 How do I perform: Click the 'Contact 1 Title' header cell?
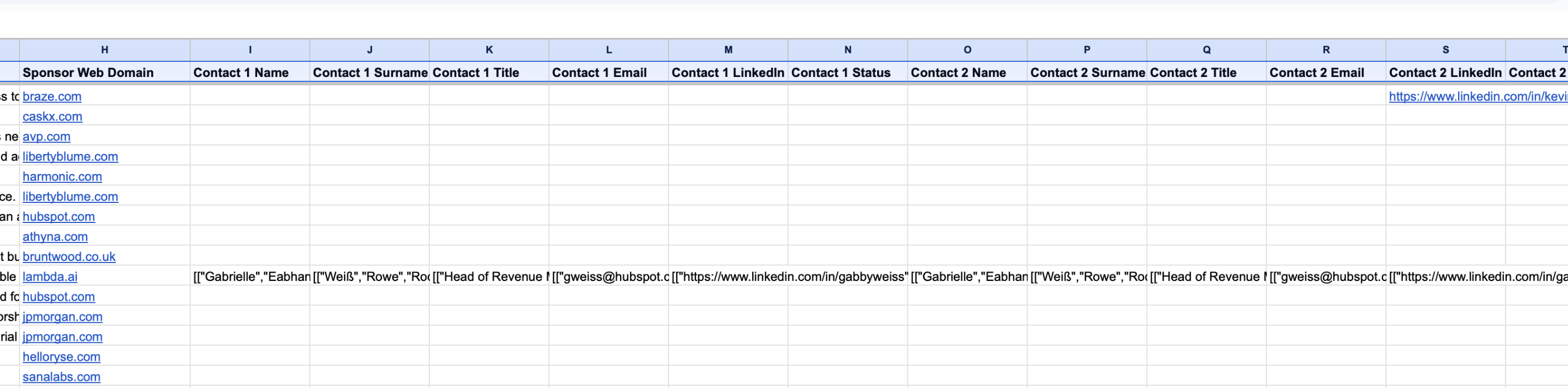(489, 72)
